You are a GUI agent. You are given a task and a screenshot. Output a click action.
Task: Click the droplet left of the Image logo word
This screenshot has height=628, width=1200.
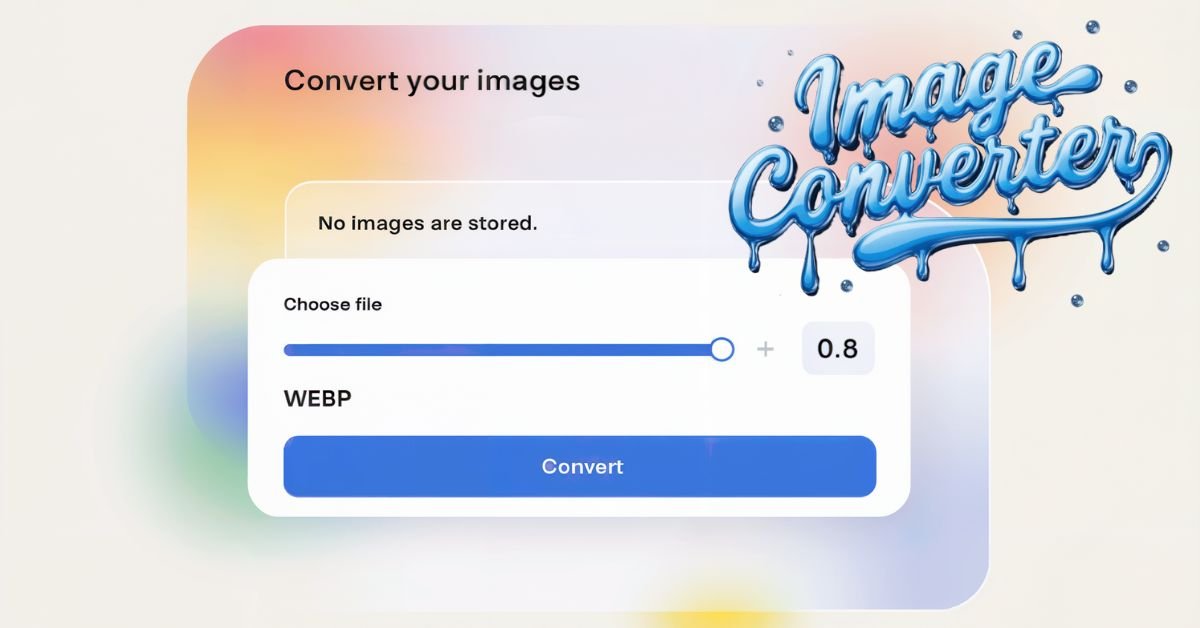(x=776, y=123)
